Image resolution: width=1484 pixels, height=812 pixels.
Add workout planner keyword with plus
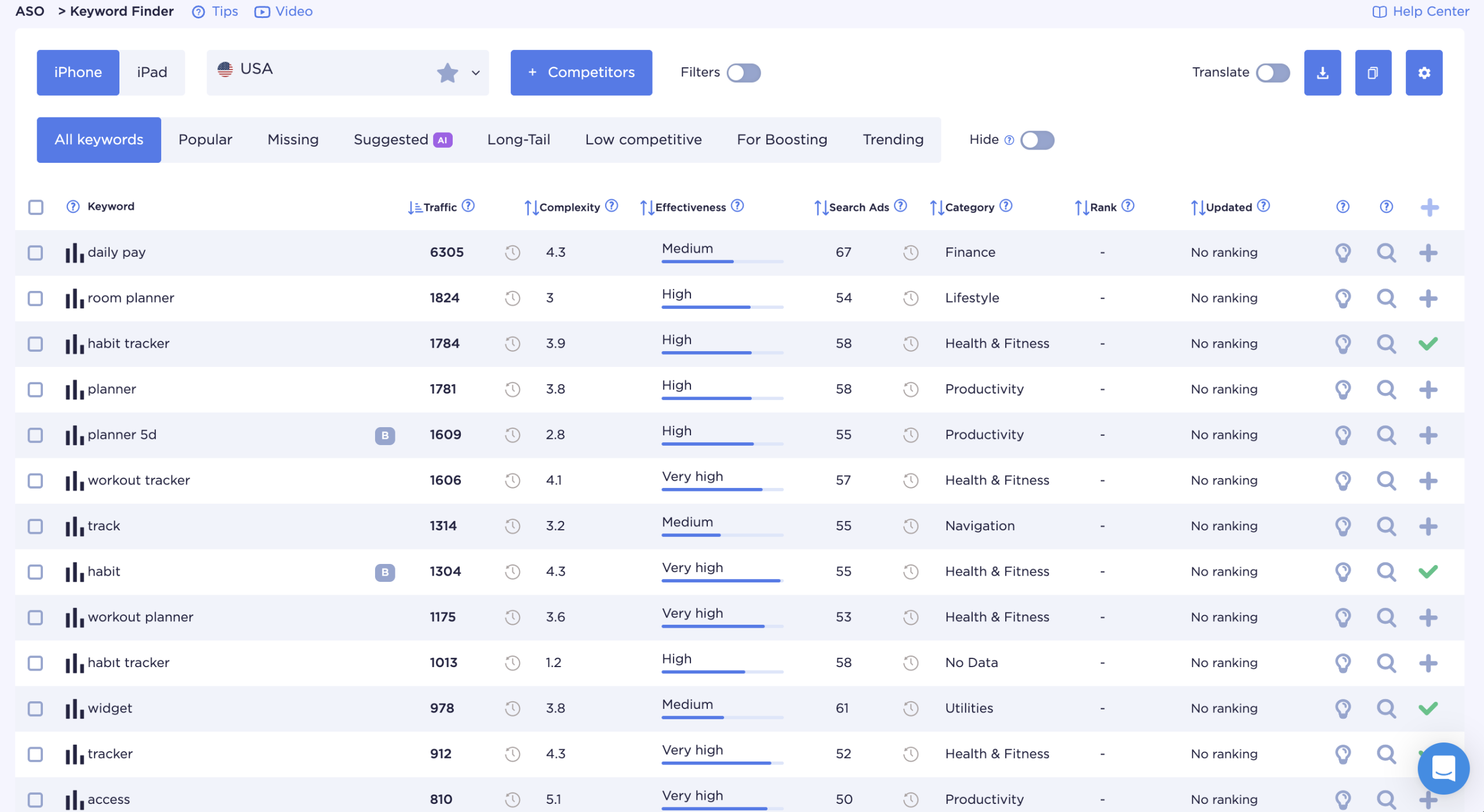tap(1428, 617)
